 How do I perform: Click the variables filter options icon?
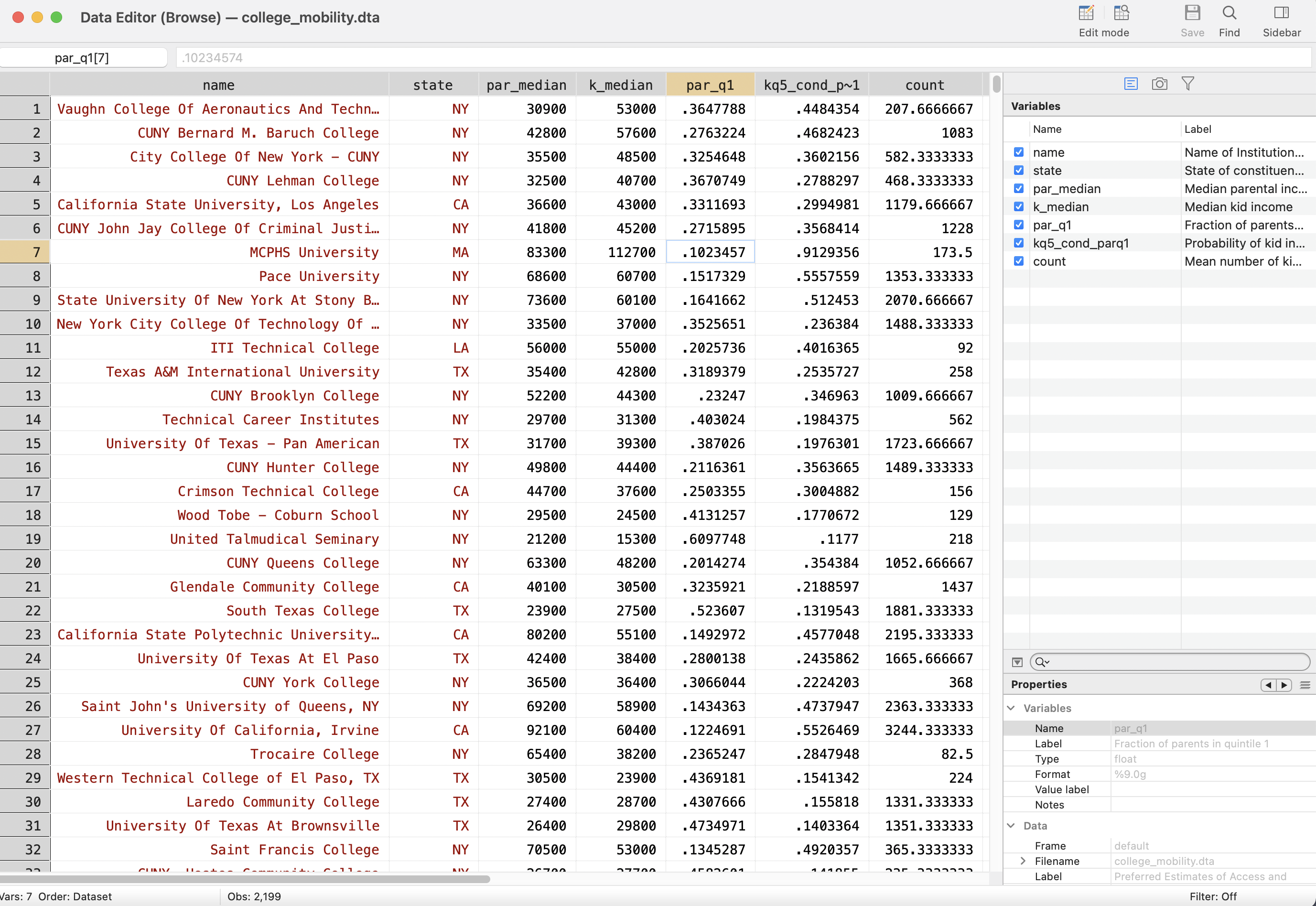[x=1017, y=662]
